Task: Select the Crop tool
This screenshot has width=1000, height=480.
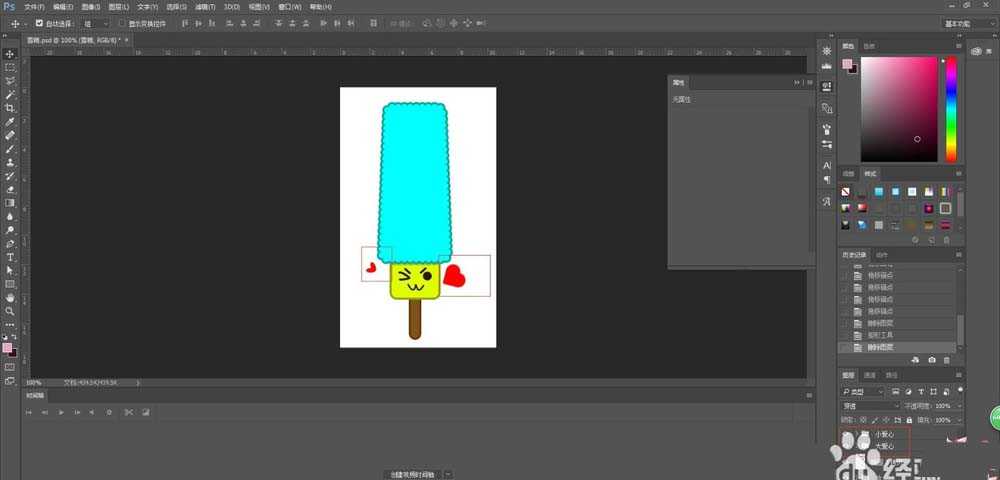Action: (x=10, y=108)
